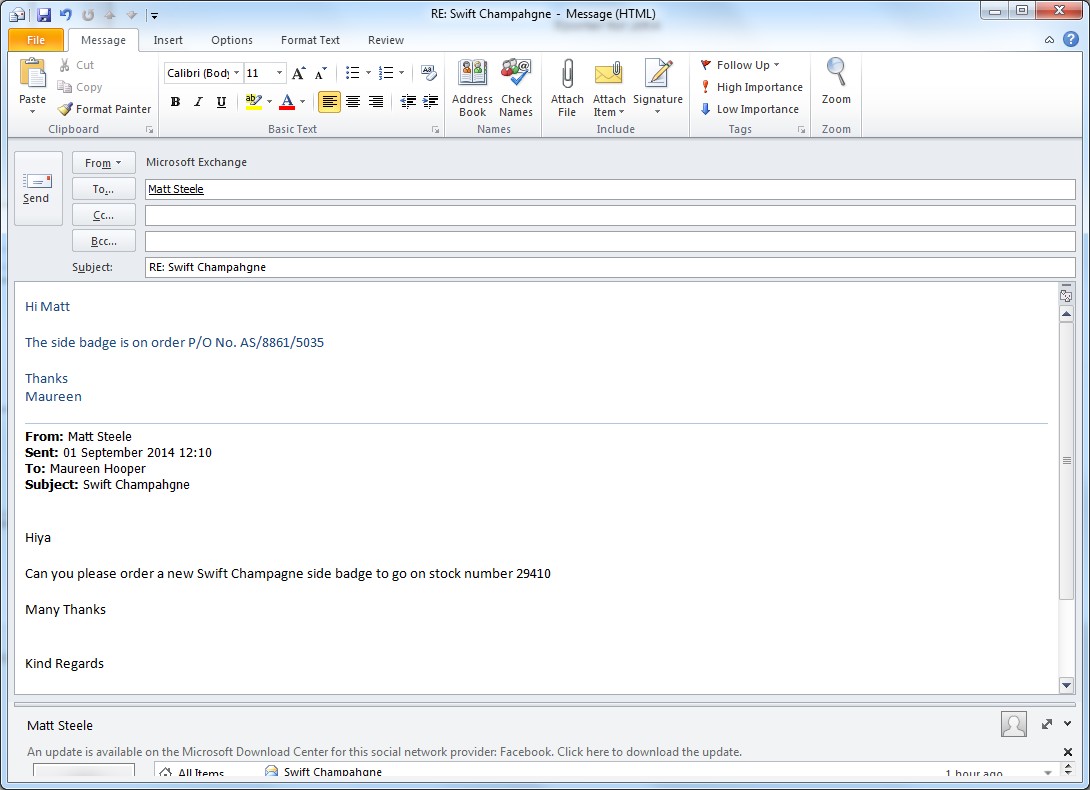Undo the last action
This screenshot has width=1090, height=790.
tap(65, 14)
